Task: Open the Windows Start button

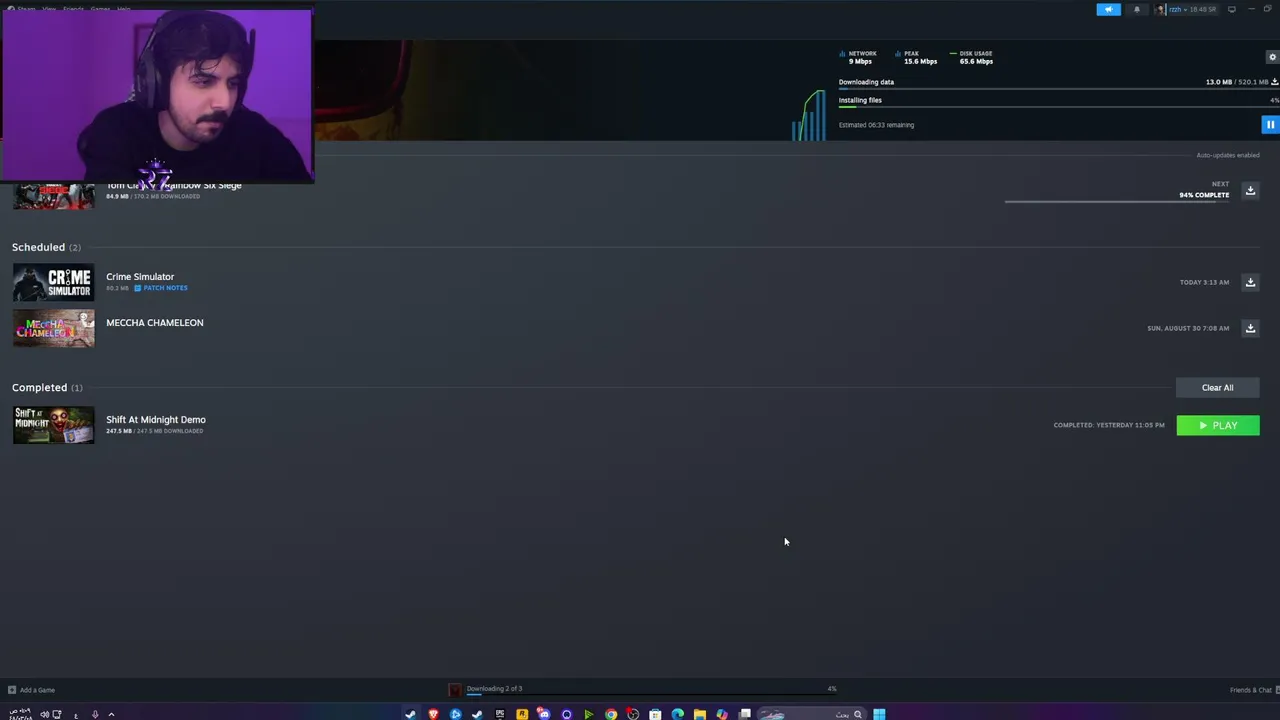Action: point(879,714)
